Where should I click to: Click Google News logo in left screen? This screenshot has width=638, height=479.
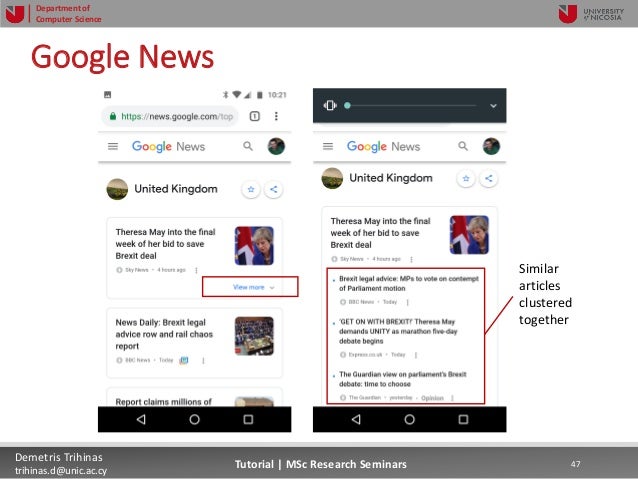(x=168, y=147)
